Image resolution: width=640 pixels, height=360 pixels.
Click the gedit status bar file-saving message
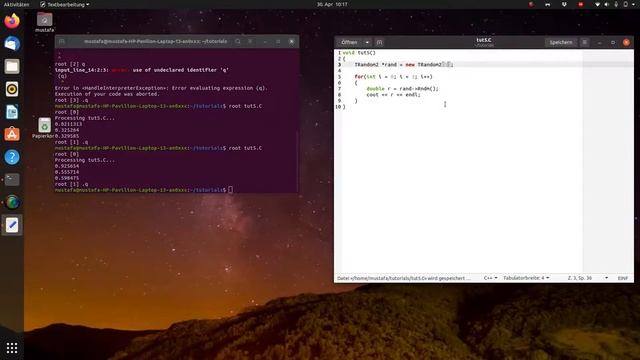[x=403, y=278]
